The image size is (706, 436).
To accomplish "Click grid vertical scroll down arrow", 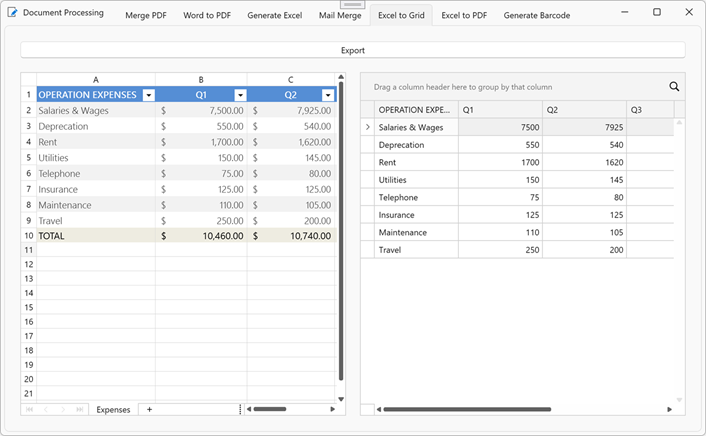I will tap(679, 400).
